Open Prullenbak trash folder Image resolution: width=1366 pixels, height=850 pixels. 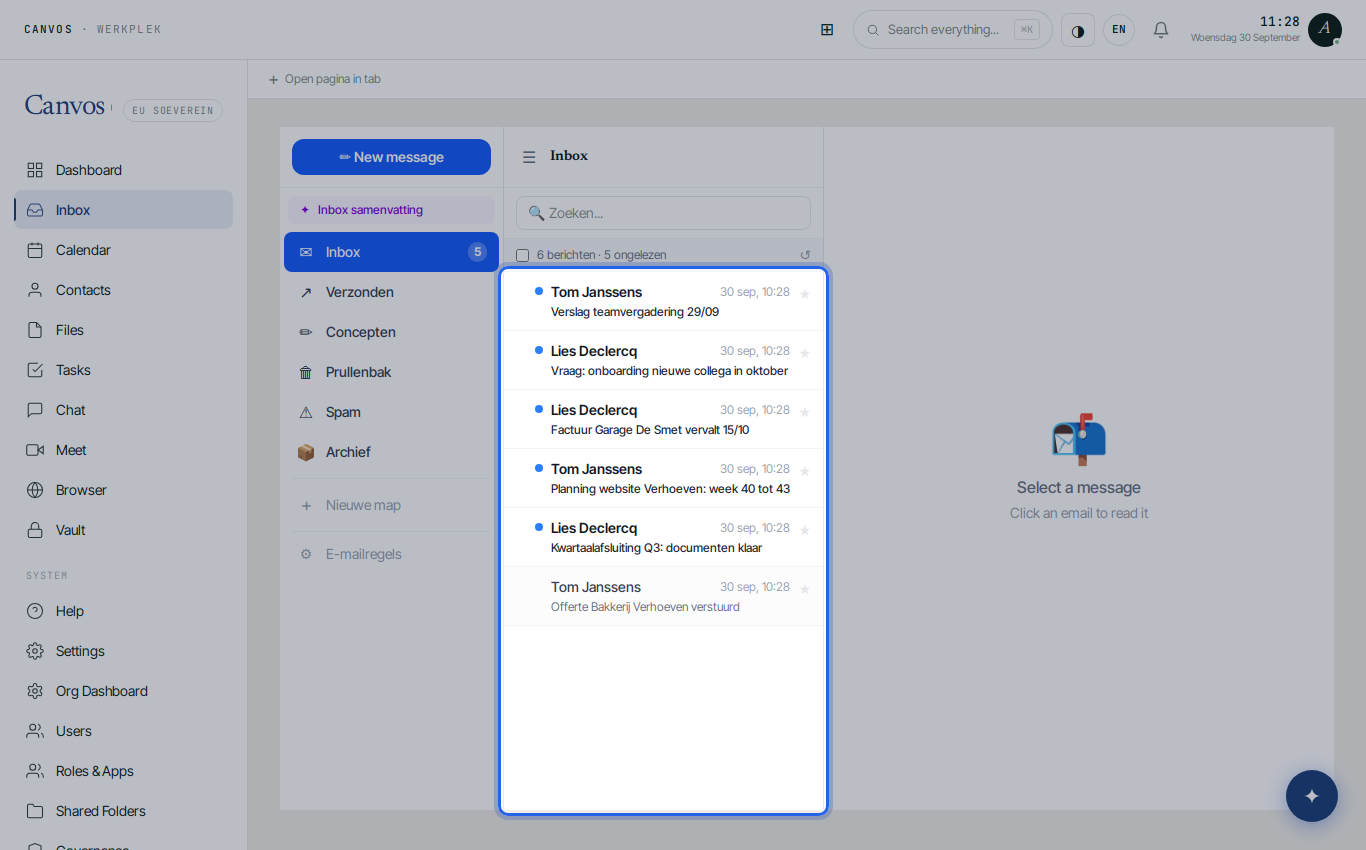[391, 372]
